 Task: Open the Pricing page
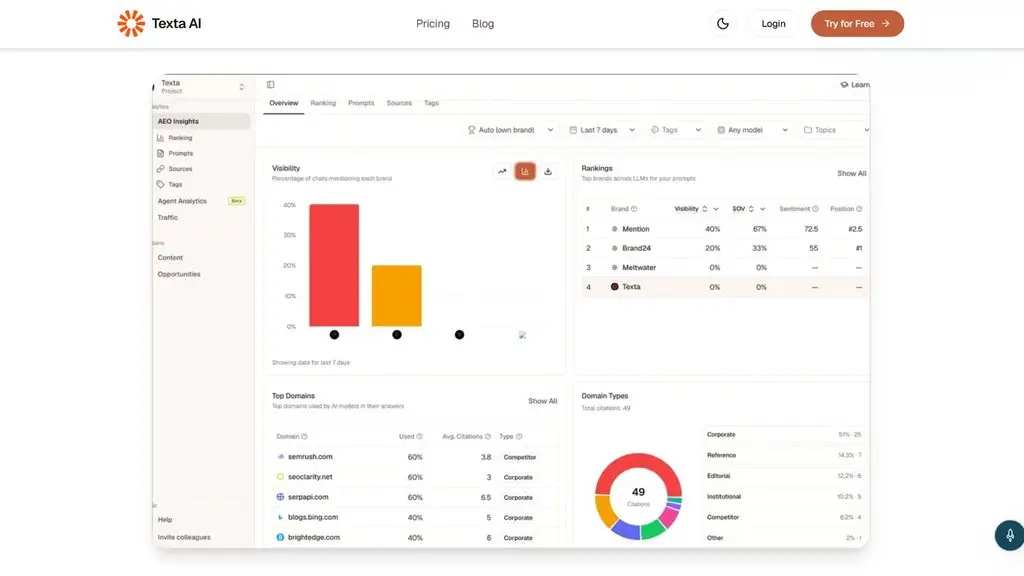(432, 24)
